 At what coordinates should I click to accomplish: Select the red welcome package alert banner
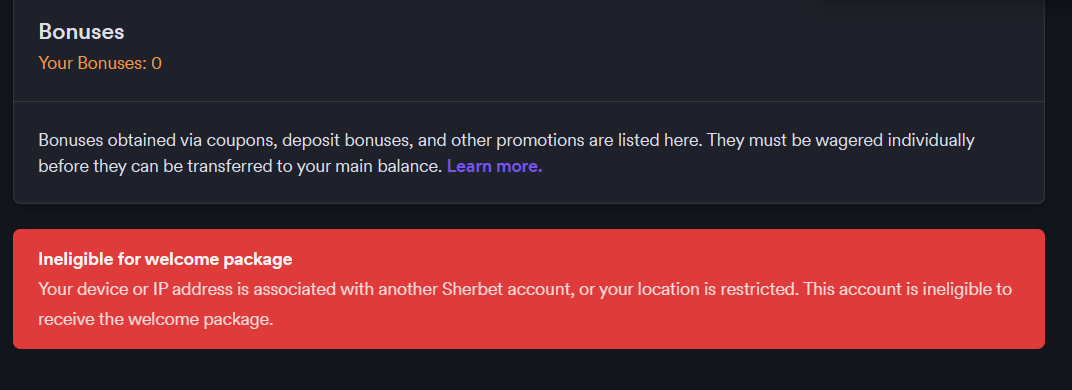coord(528,289)
